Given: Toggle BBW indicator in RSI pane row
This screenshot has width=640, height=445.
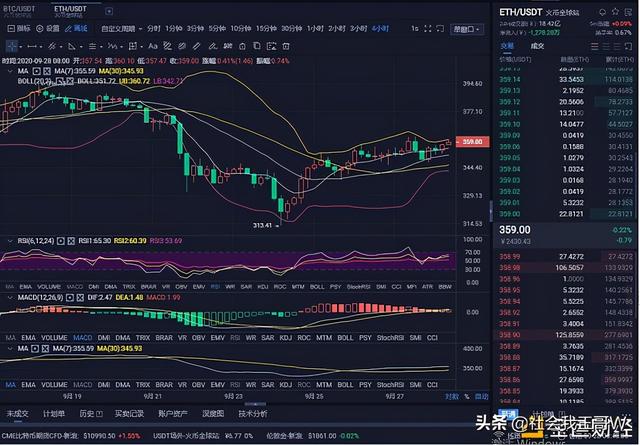Looking at the screenshot, I should click(x=445, y=287).
